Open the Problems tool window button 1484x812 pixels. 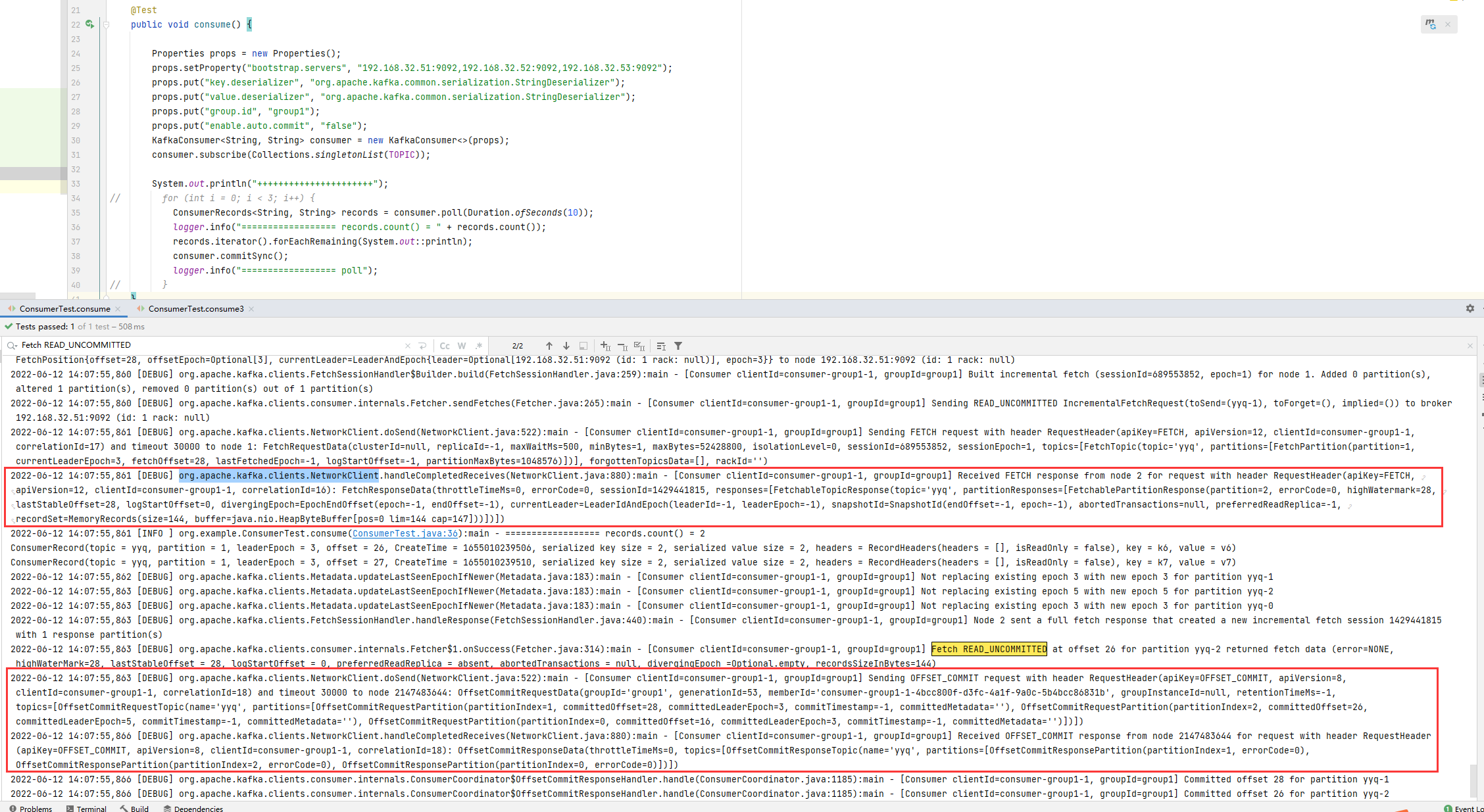pyautogui.click(x=31, y=808)
